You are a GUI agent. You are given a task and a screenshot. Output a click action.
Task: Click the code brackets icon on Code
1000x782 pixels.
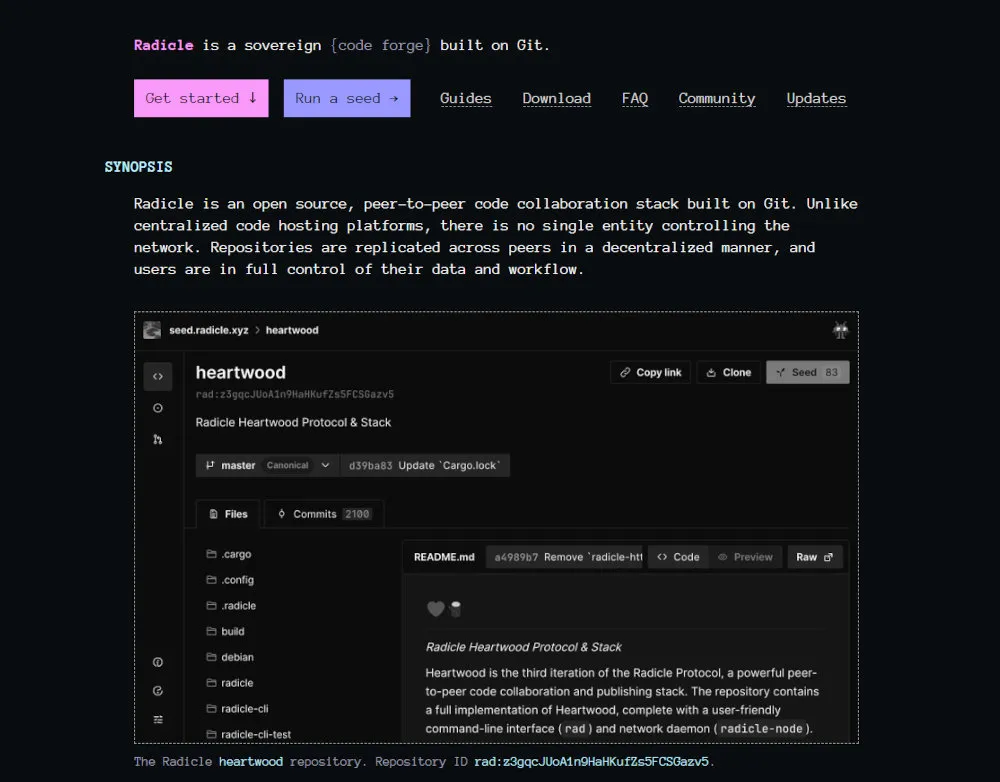(x=662, y=557)
